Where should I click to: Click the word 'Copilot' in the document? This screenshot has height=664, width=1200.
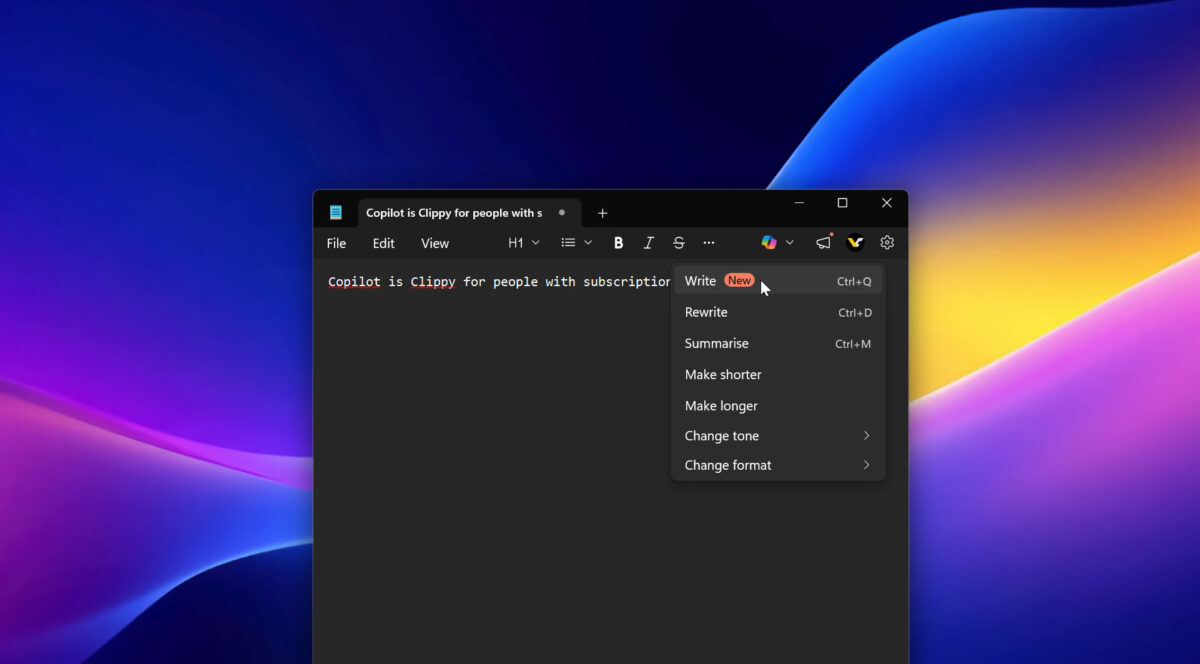pos(355,282)
